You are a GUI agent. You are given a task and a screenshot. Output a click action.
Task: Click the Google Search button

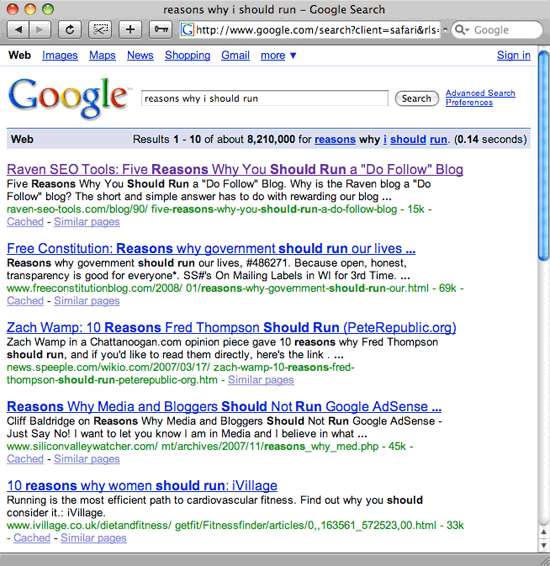416,99
